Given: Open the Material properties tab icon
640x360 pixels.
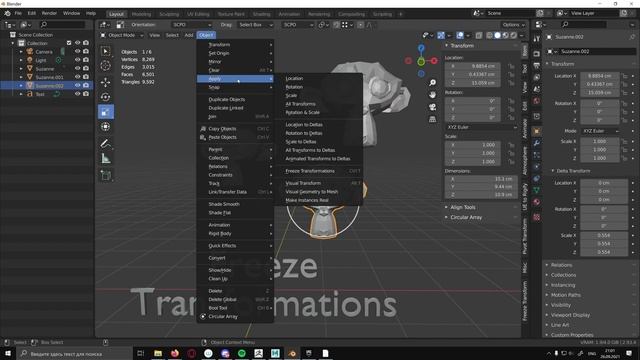Looking at the screenshot, I should click(x=537, y=202).
